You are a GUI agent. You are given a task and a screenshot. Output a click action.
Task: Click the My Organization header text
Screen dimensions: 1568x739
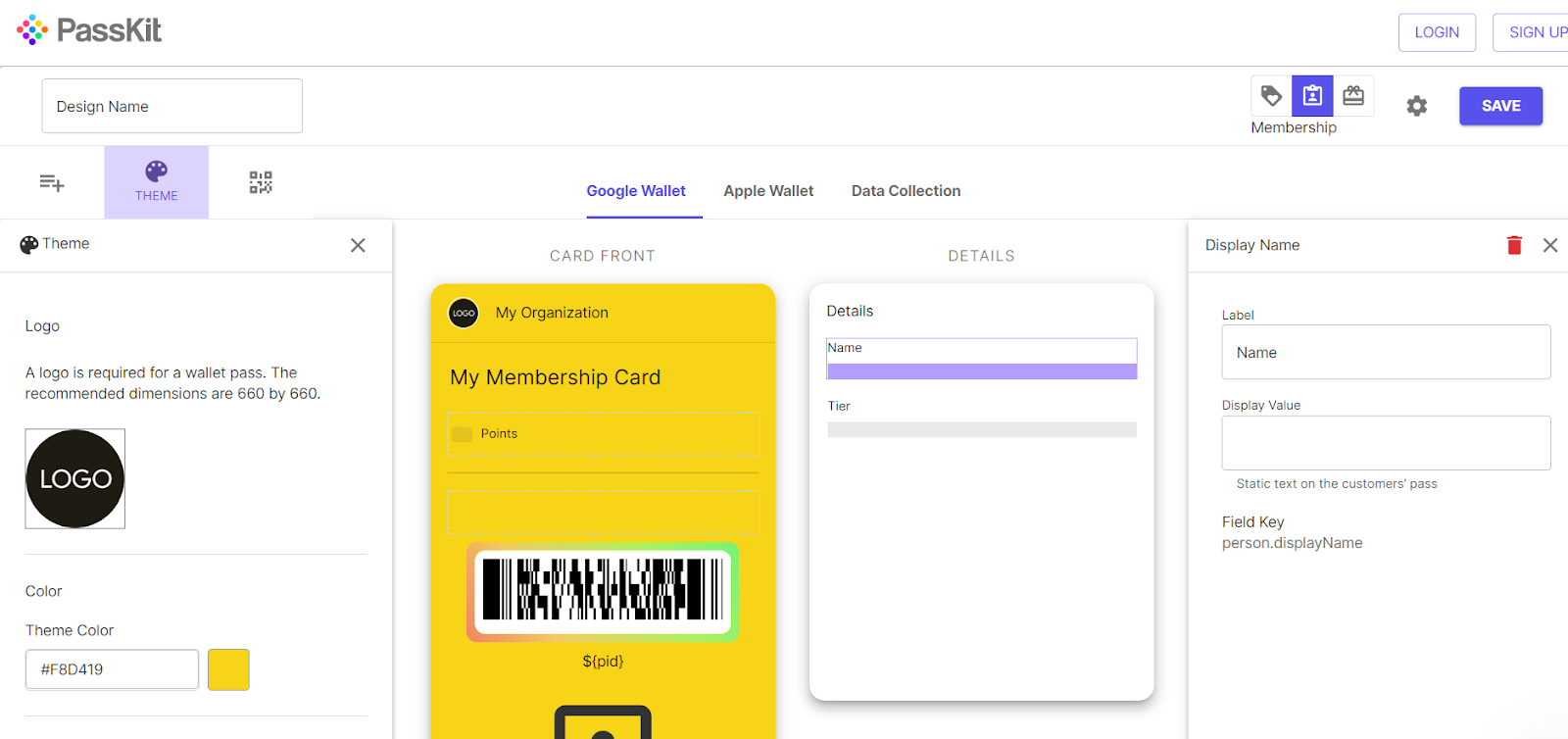click(x=552, y=313)
